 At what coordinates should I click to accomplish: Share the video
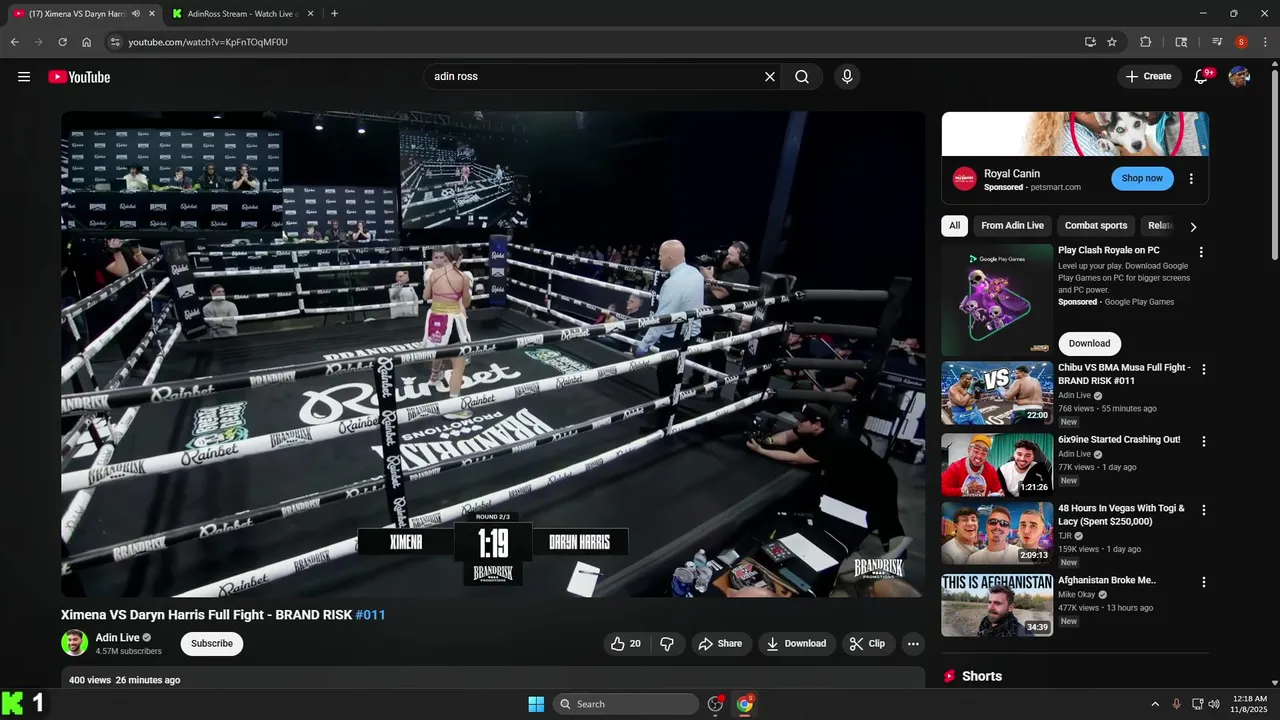point(720,644)
